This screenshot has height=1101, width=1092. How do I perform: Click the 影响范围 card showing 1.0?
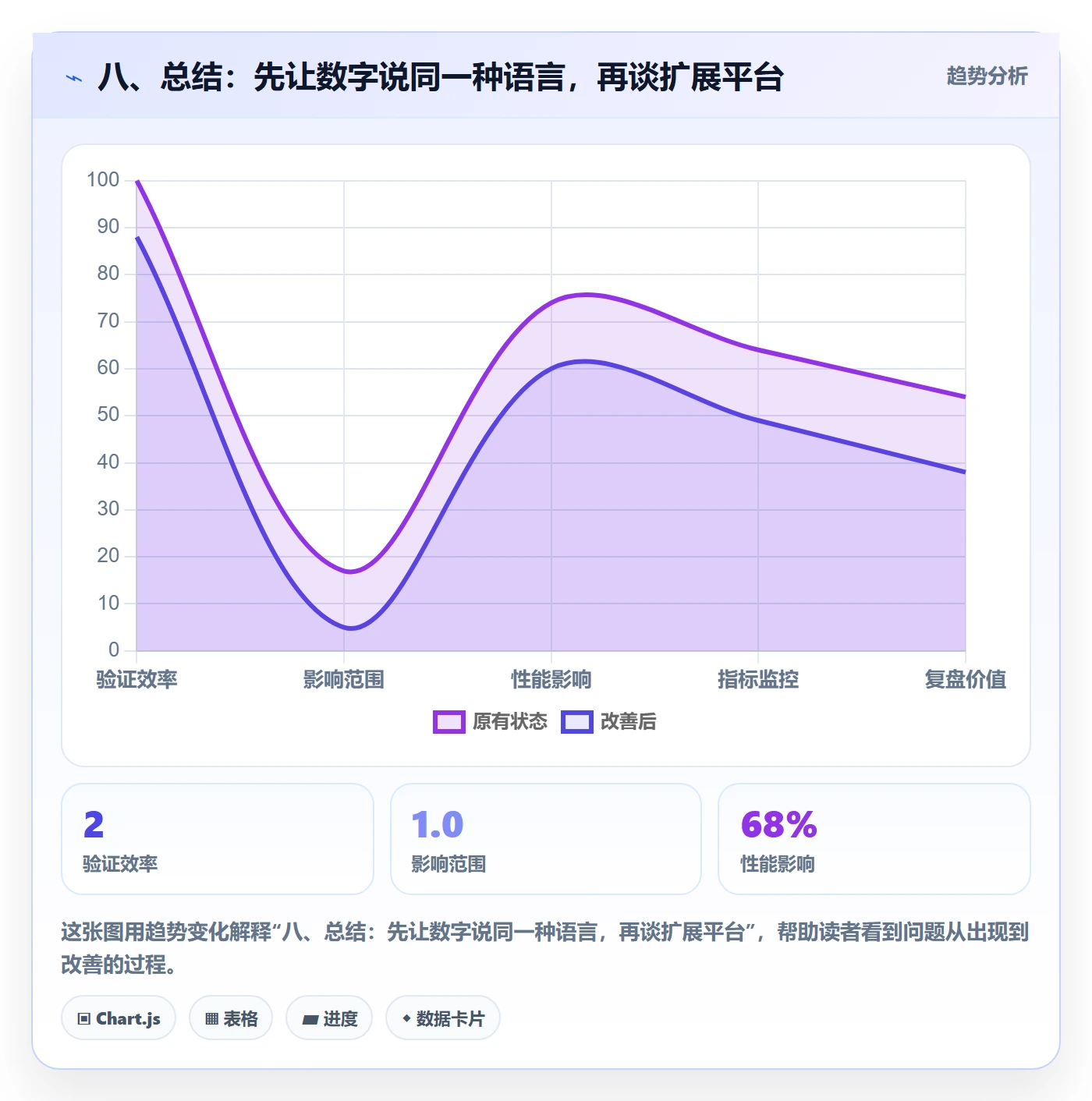tap(546, 839)
